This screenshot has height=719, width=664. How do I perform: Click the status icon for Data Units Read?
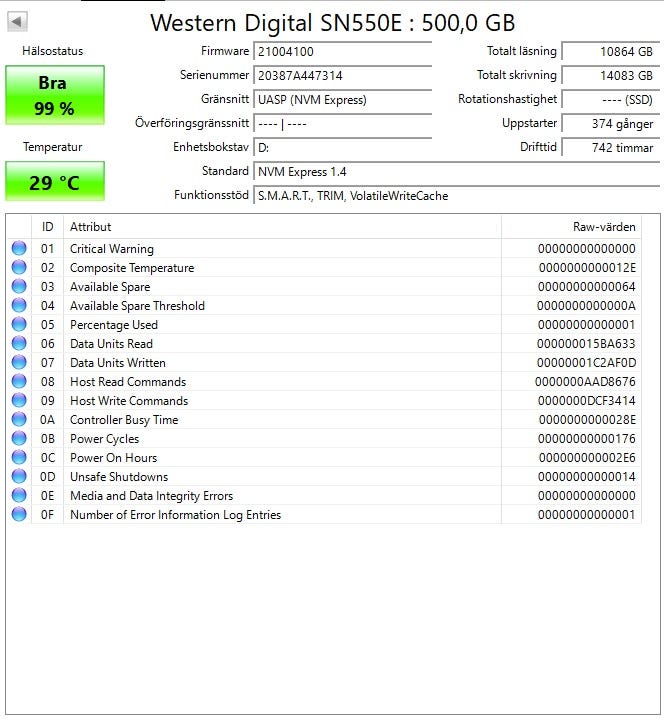[x=19, y=343]
